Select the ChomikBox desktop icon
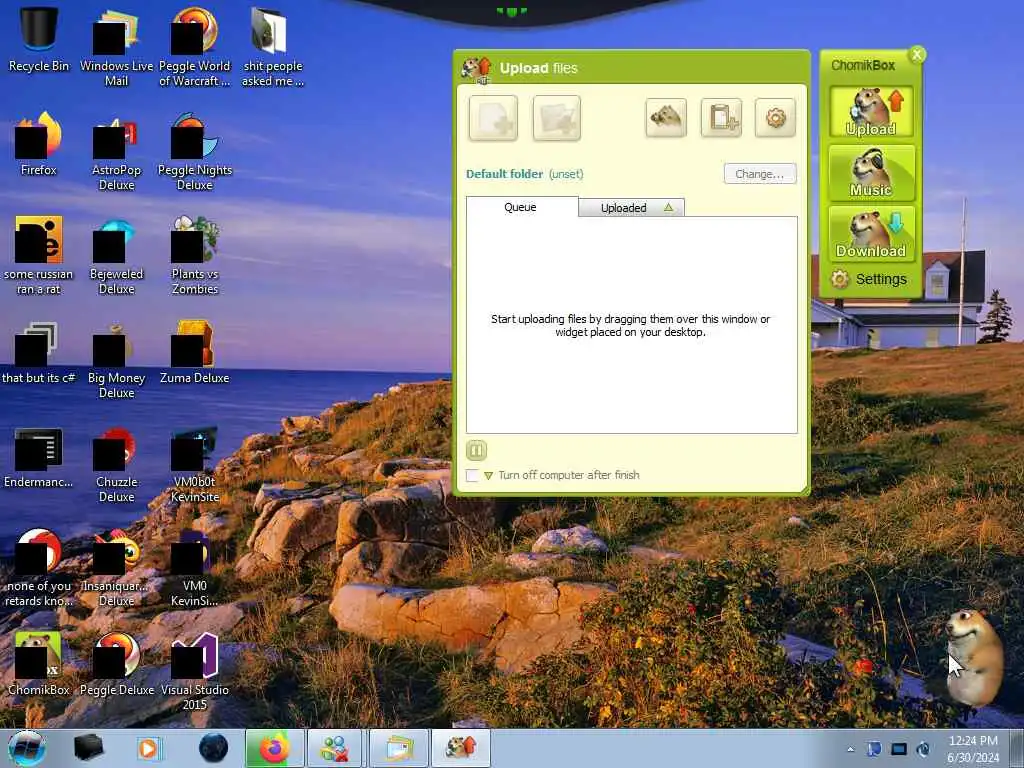Viewport: 1024px width, 768px height. tap(39, 663)
